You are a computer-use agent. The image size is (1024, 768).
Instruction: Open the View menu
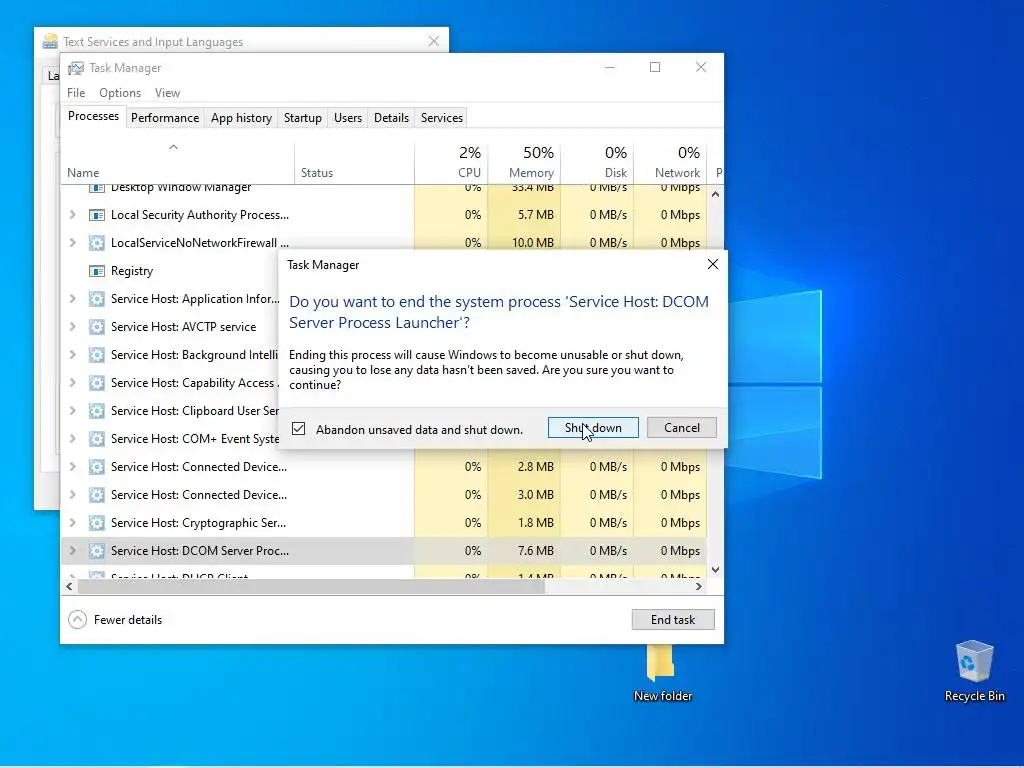[x=167, y=93]
